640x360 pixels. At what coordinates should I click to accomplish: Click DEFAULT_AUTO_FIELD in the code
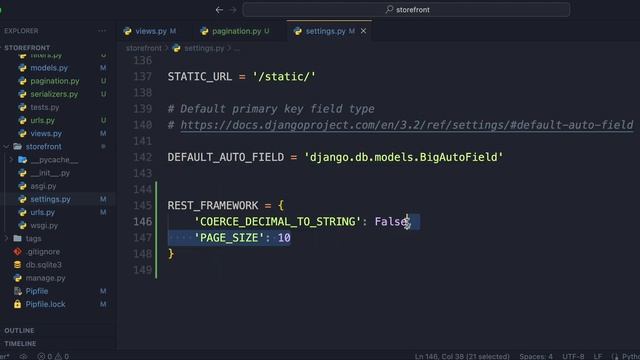click(226, 158)
